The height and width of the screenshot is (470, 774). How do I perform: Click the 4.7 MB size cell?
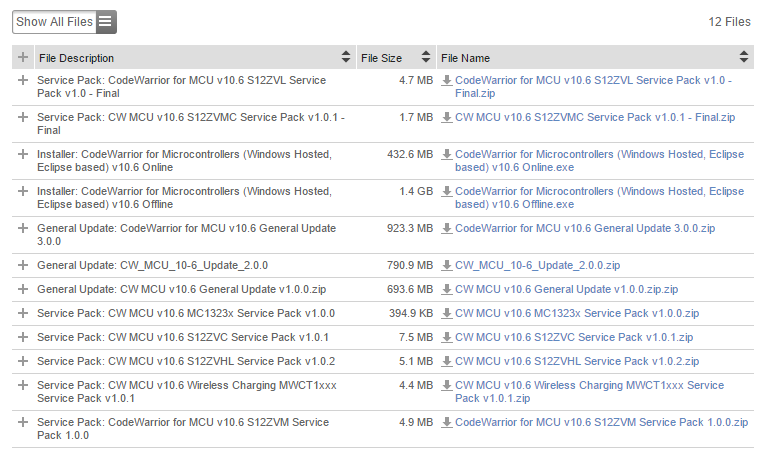tap(416, 80)
